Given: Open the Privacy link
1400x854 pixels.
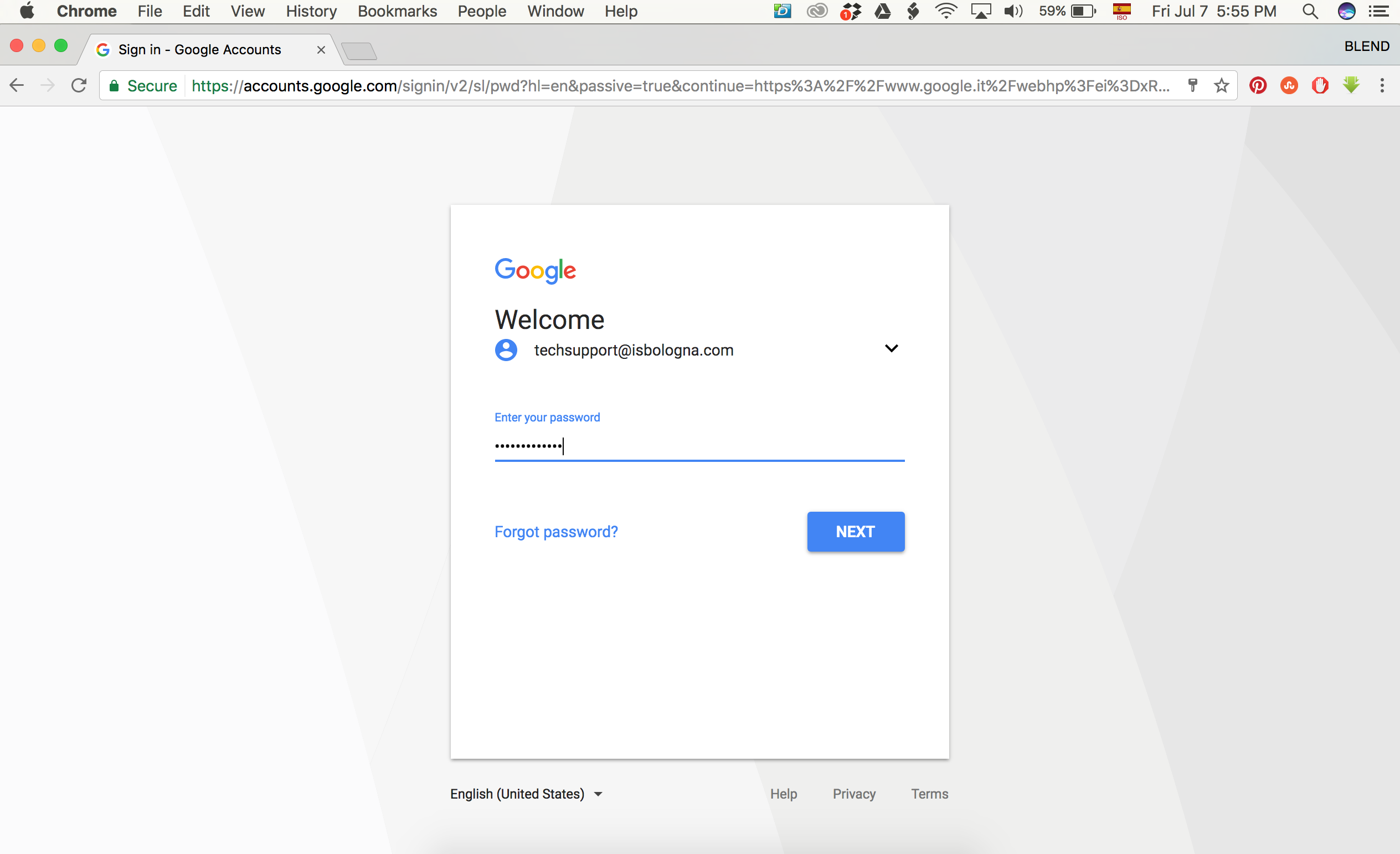Looking at the screenshot, I should (854, 794).
